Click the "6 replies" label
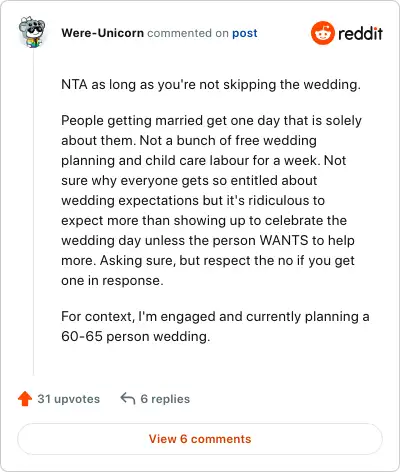The height and width of the screenshot is (472, 400). click(x=165, y=399)
